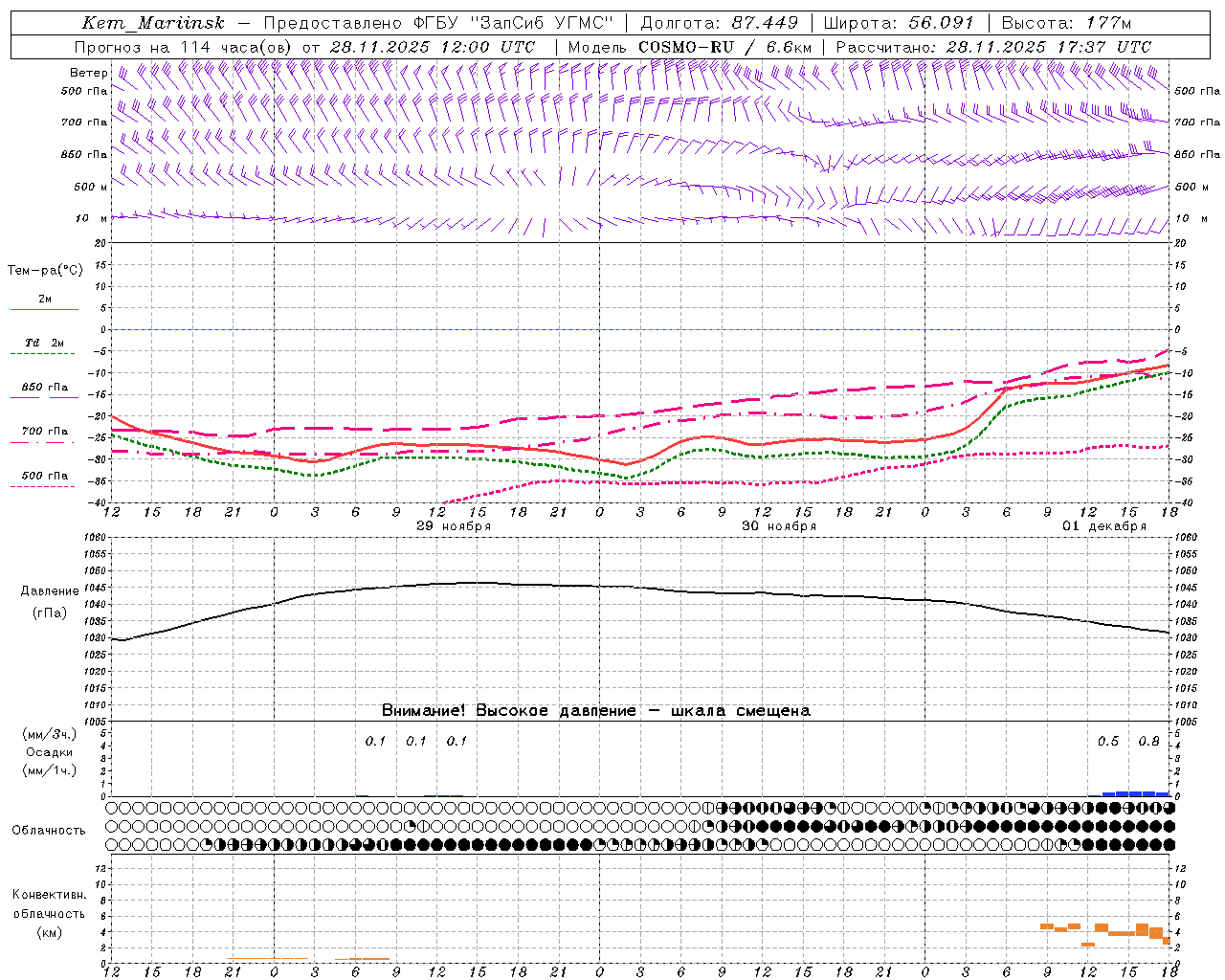Click the '0.8' precipitation amount value

click(x=1148, y=742)
